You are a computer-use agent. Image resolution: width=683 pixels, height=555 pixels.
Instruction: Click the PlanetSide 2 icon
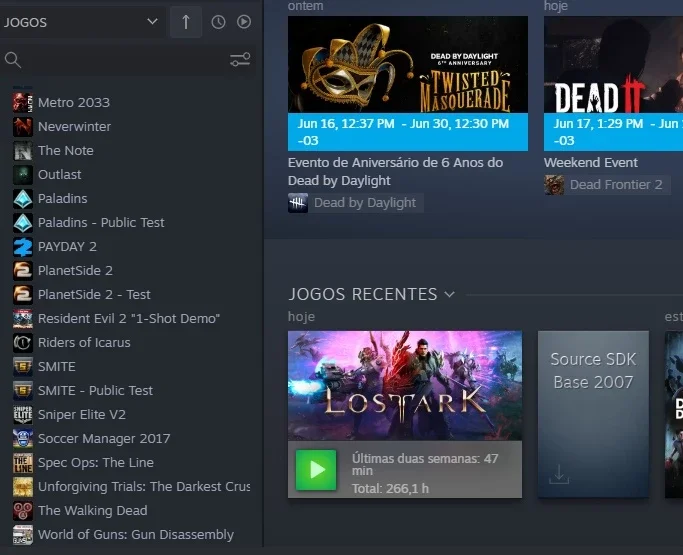(x=23, y=271)
